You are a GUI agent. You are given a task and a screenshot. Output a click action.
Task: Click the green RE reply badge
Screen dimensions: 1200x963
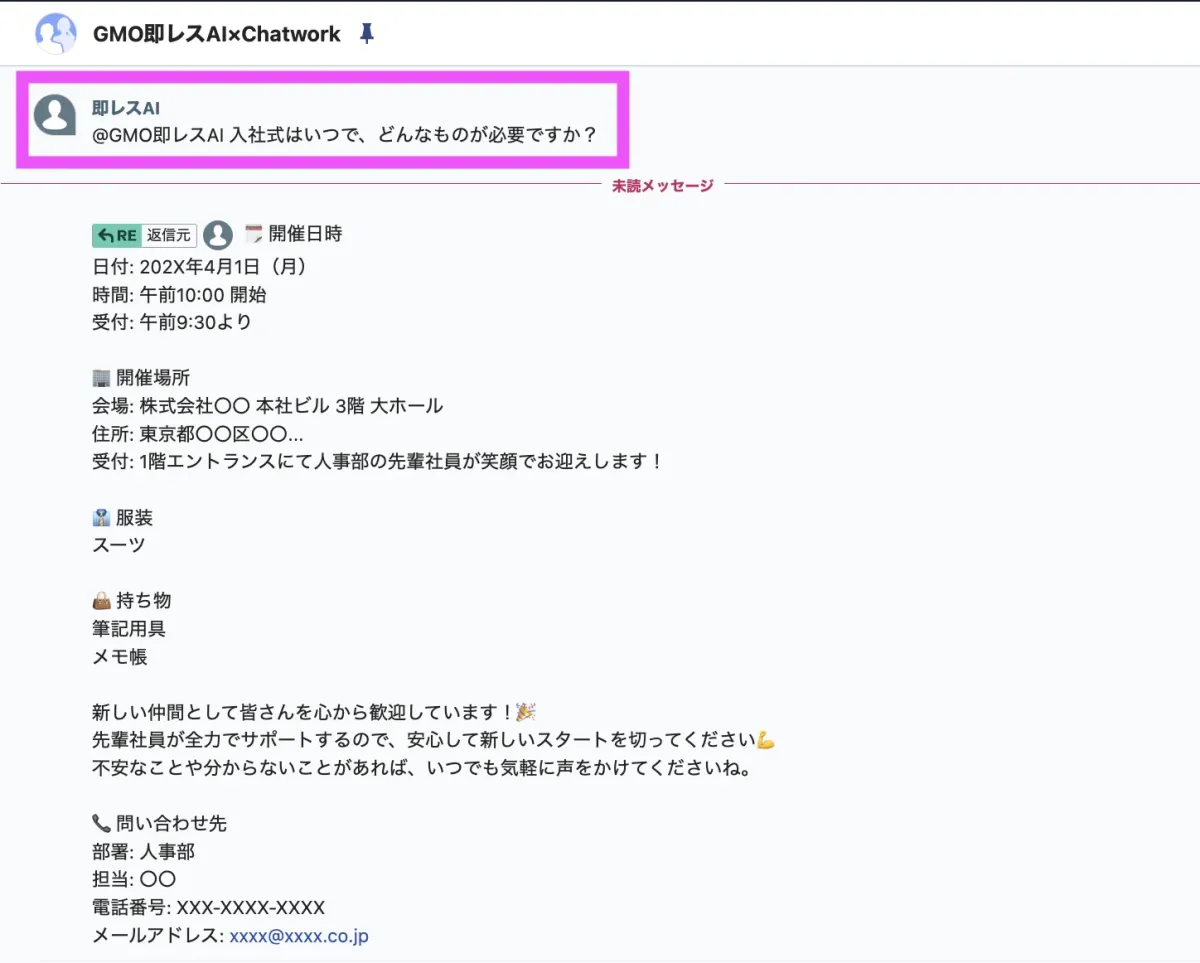click(116, 235)
